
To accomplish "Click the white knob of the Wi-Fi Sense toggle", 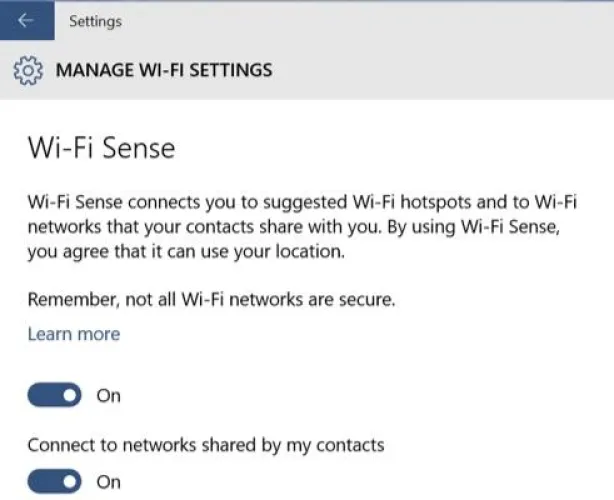I will tap(70, 396).
